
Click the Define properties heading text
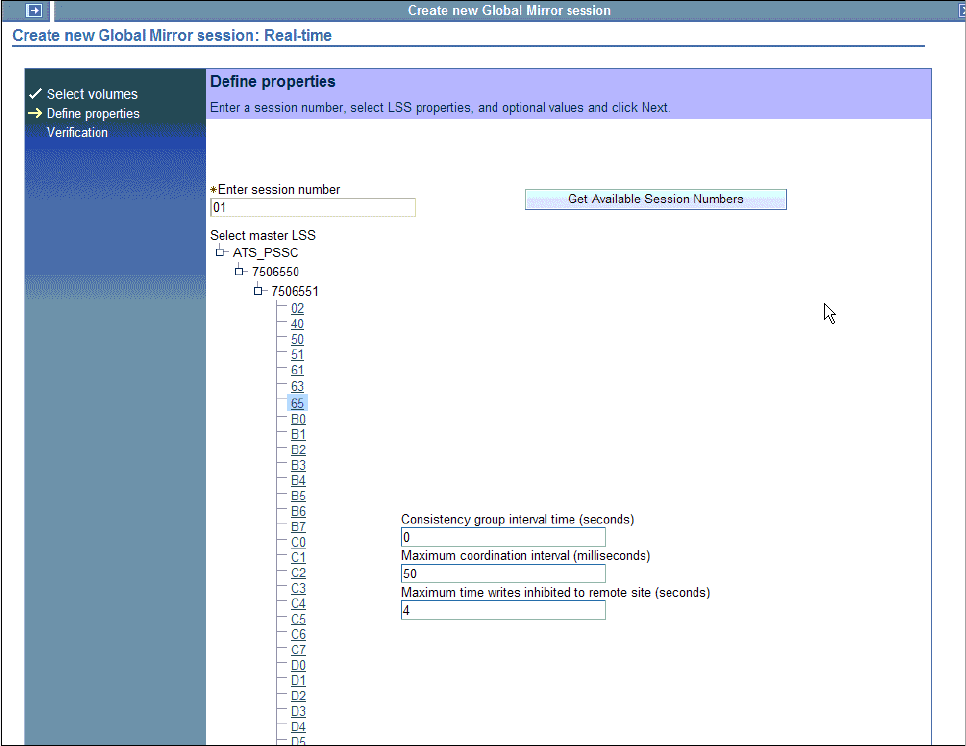(x=273, y=81)
